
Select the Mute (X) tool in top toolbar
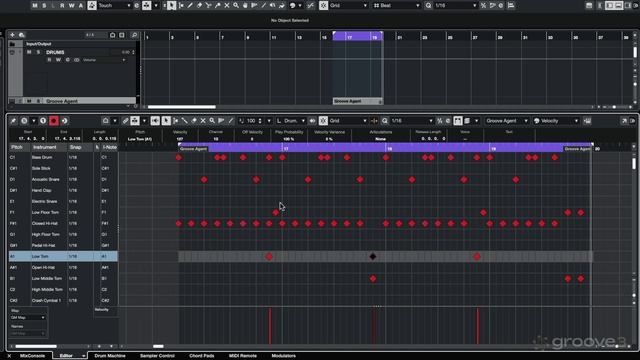227,5
